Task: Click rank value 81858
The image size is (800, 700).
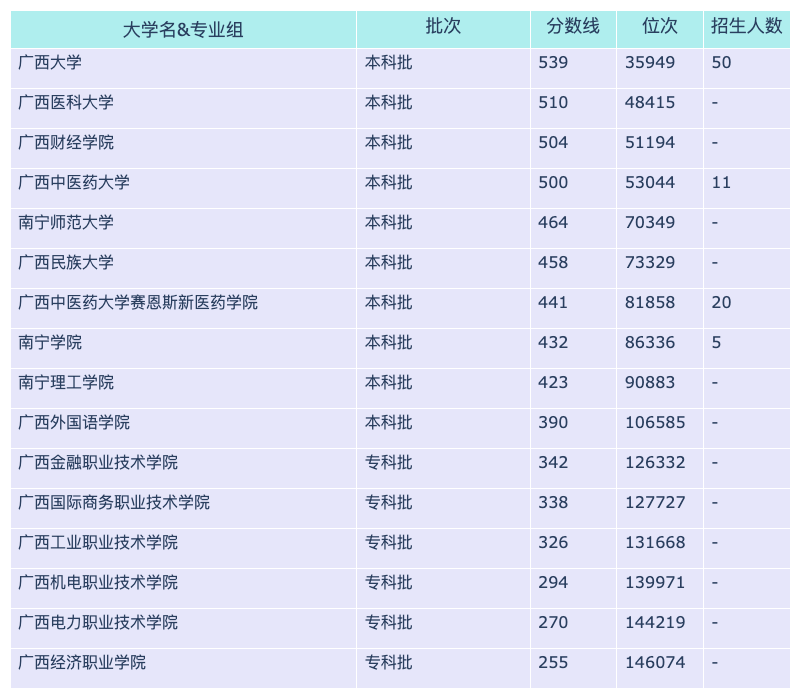Action: pos(650,303)
